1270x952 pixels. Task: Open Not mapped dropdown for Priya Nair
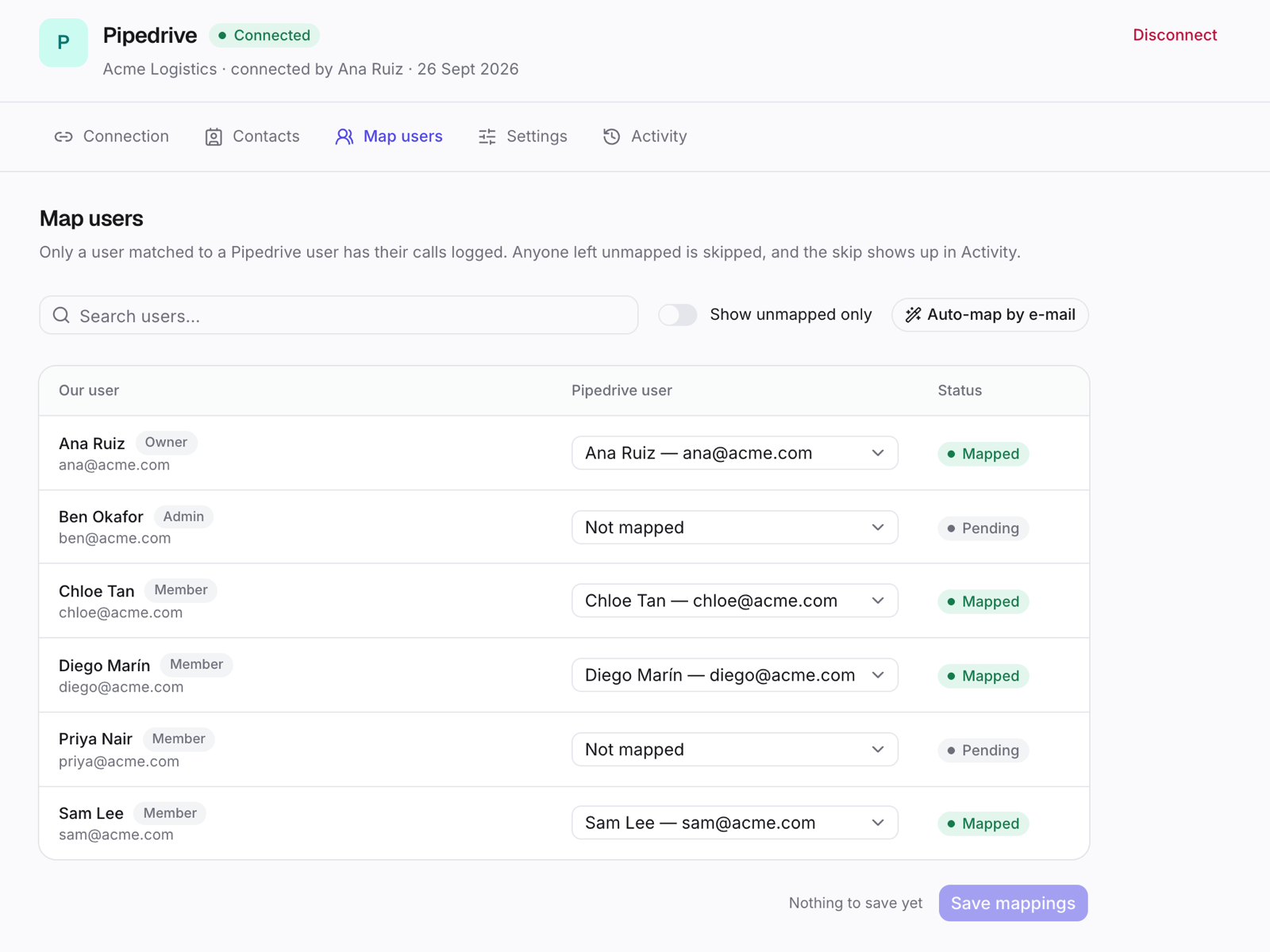(x=735, y=750)
